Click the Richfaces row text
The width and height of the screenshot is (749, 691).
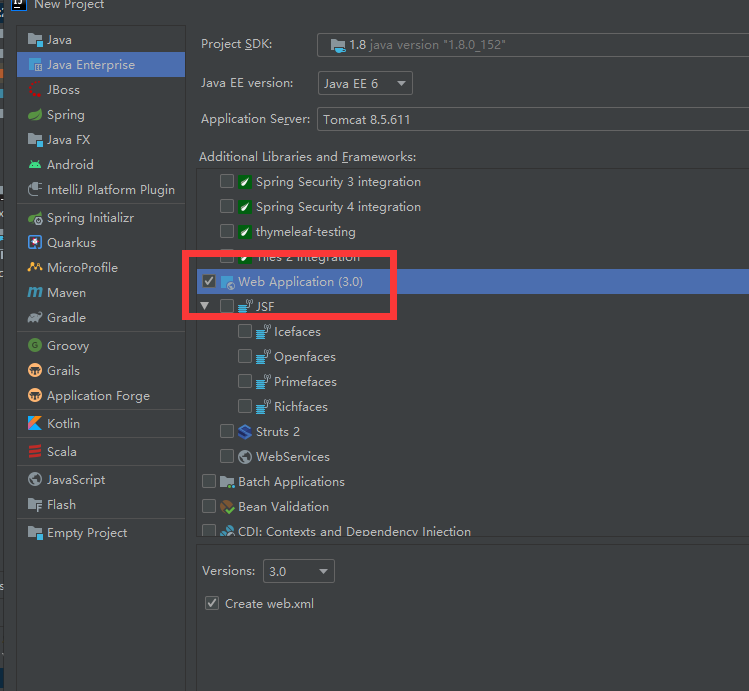(301, 406)
